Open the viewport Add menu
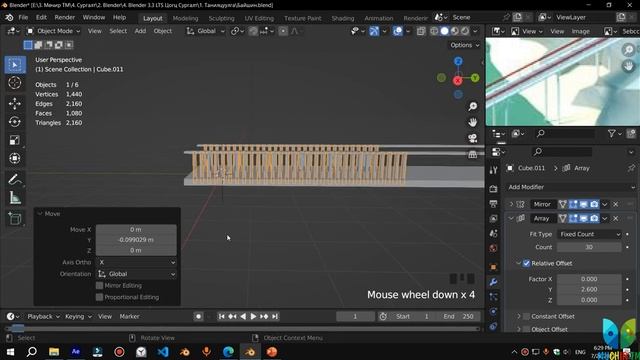The width and height of the screenshot is (640, 360). pos(140,31)
